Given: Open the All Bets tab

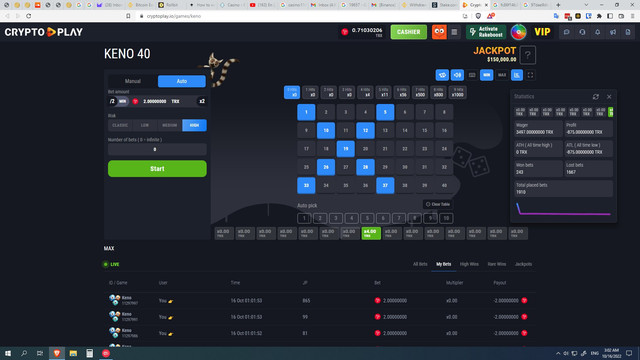Looking at the screenshot, I should click(420, 264).
